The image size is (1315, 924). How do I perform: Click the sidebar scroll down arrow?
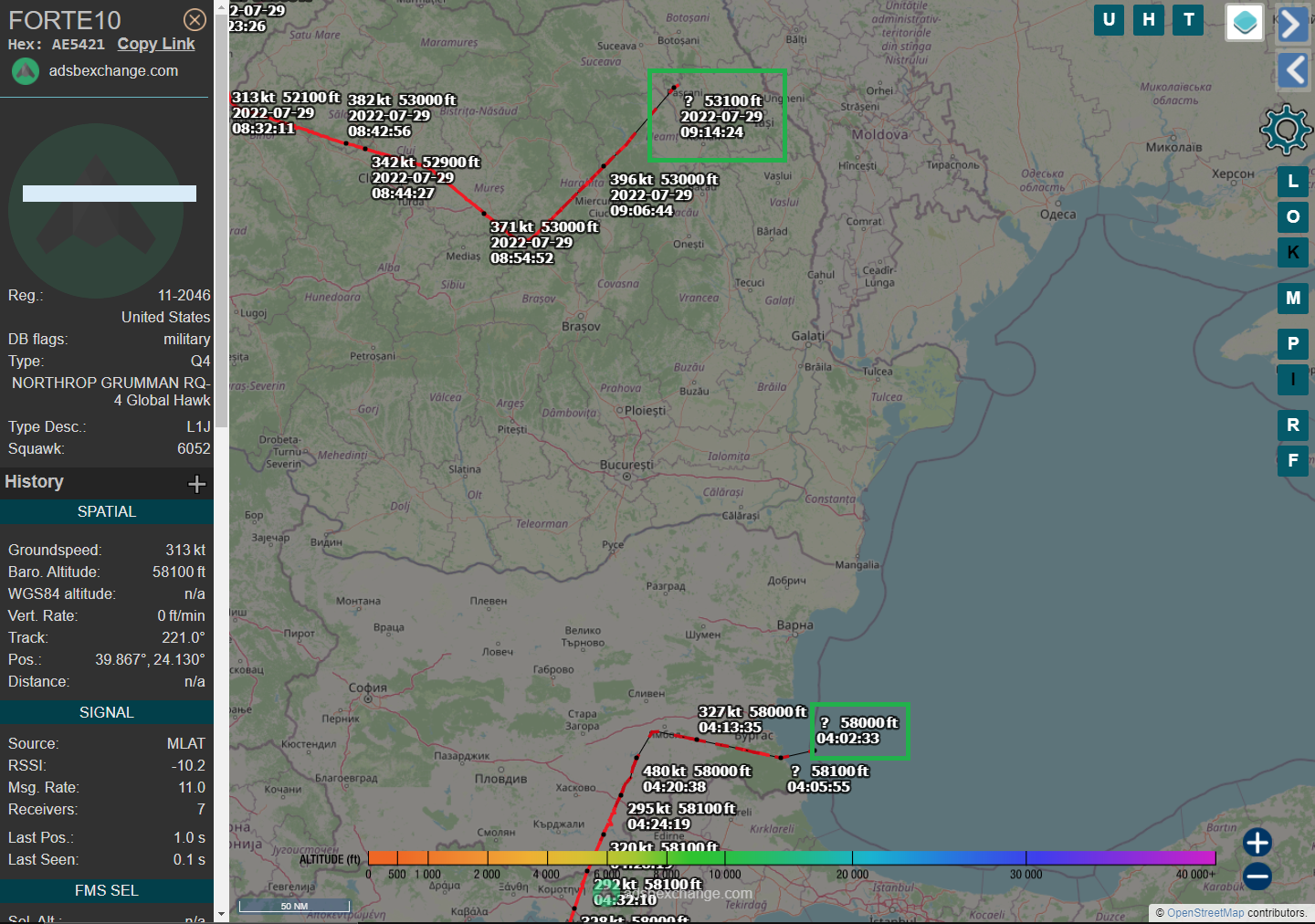coord(221,914)
